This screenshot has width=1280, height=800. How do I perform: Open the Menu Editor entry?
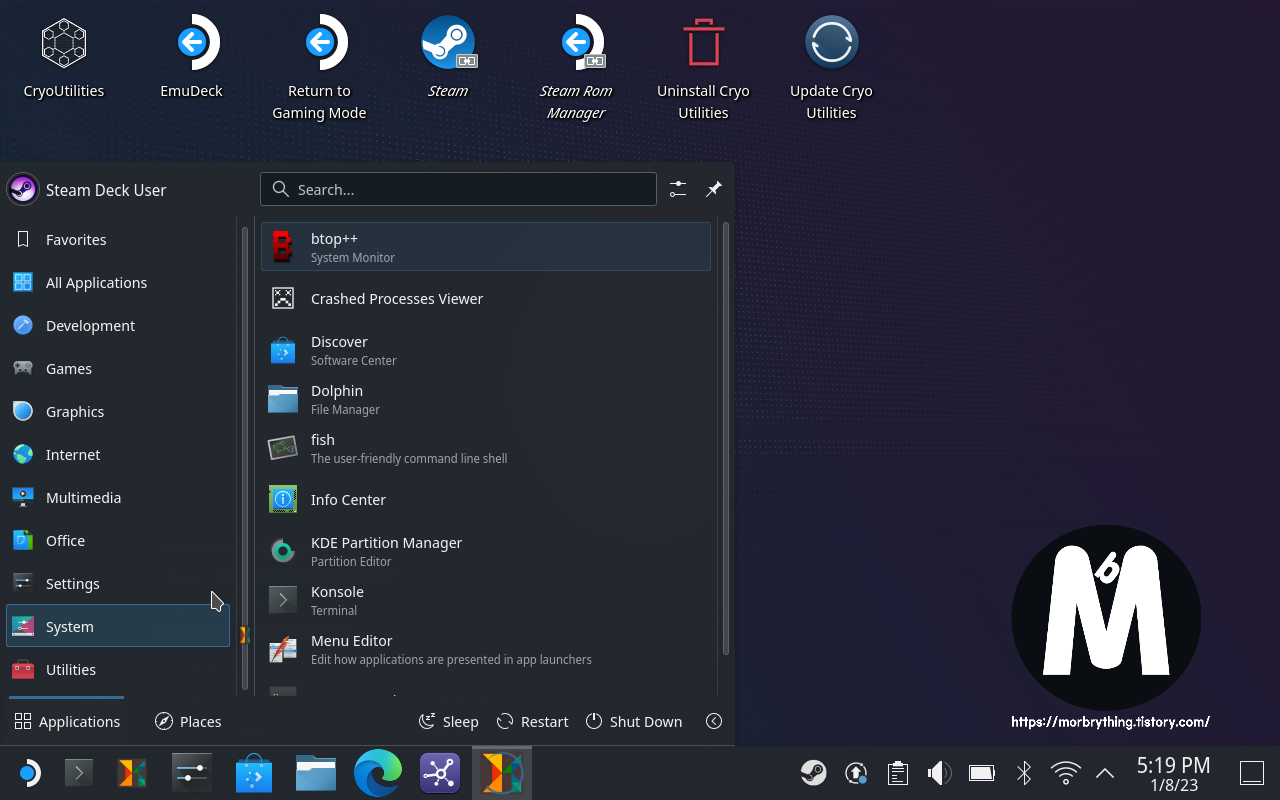tap(486, 649)
